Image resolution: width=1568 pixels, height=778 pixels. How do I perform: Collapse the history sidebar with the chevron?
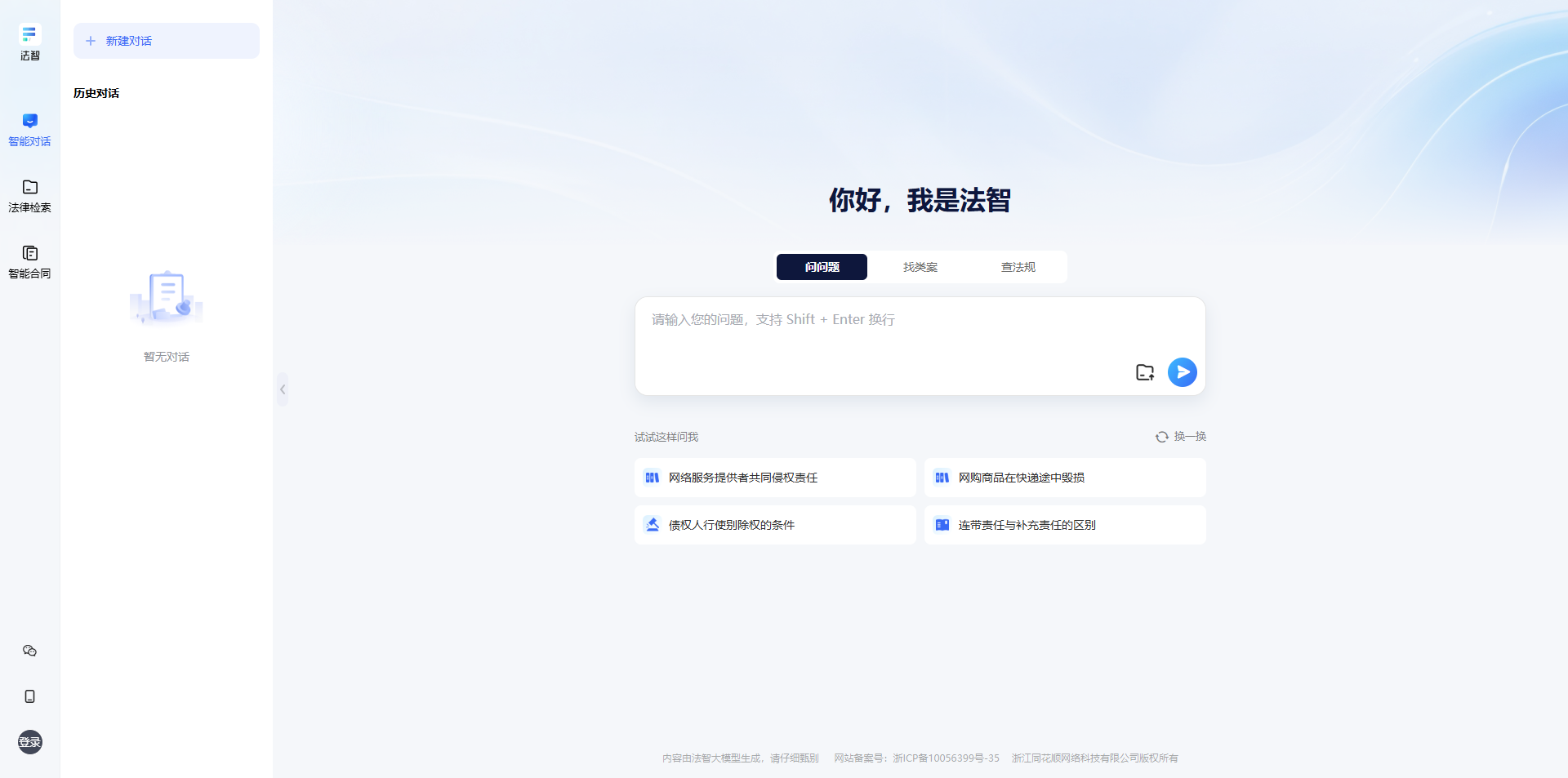[283, 389]
